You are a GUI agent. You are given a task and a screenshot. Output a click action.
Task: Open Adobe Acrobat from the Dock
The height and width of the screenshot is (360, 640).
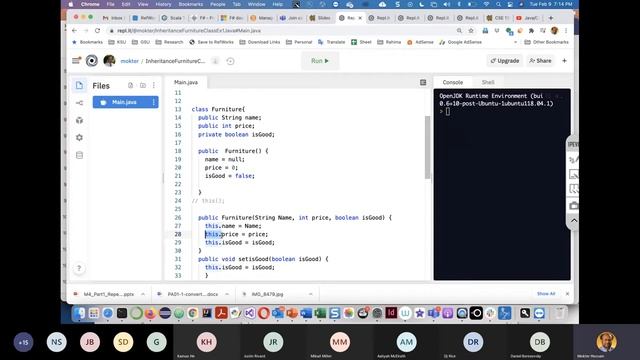coord(221,313)
